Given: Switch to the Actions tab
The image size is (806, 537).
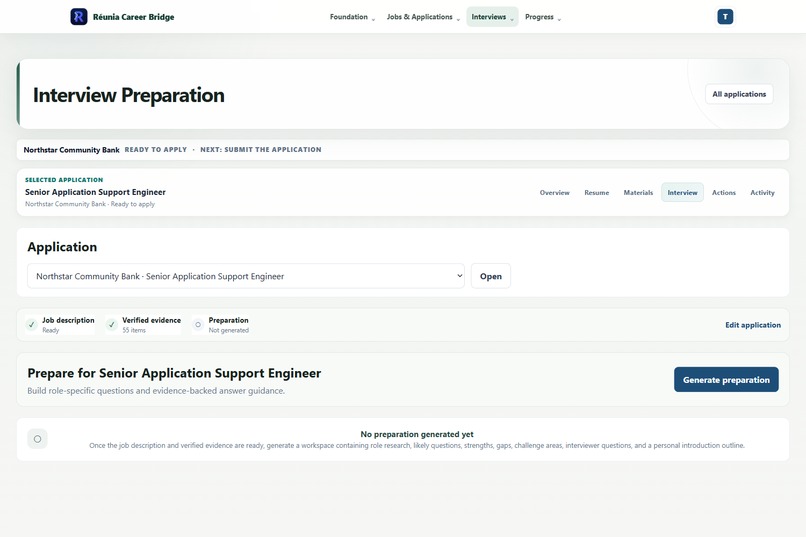Looking at the screenshot, I should point(723,193).
